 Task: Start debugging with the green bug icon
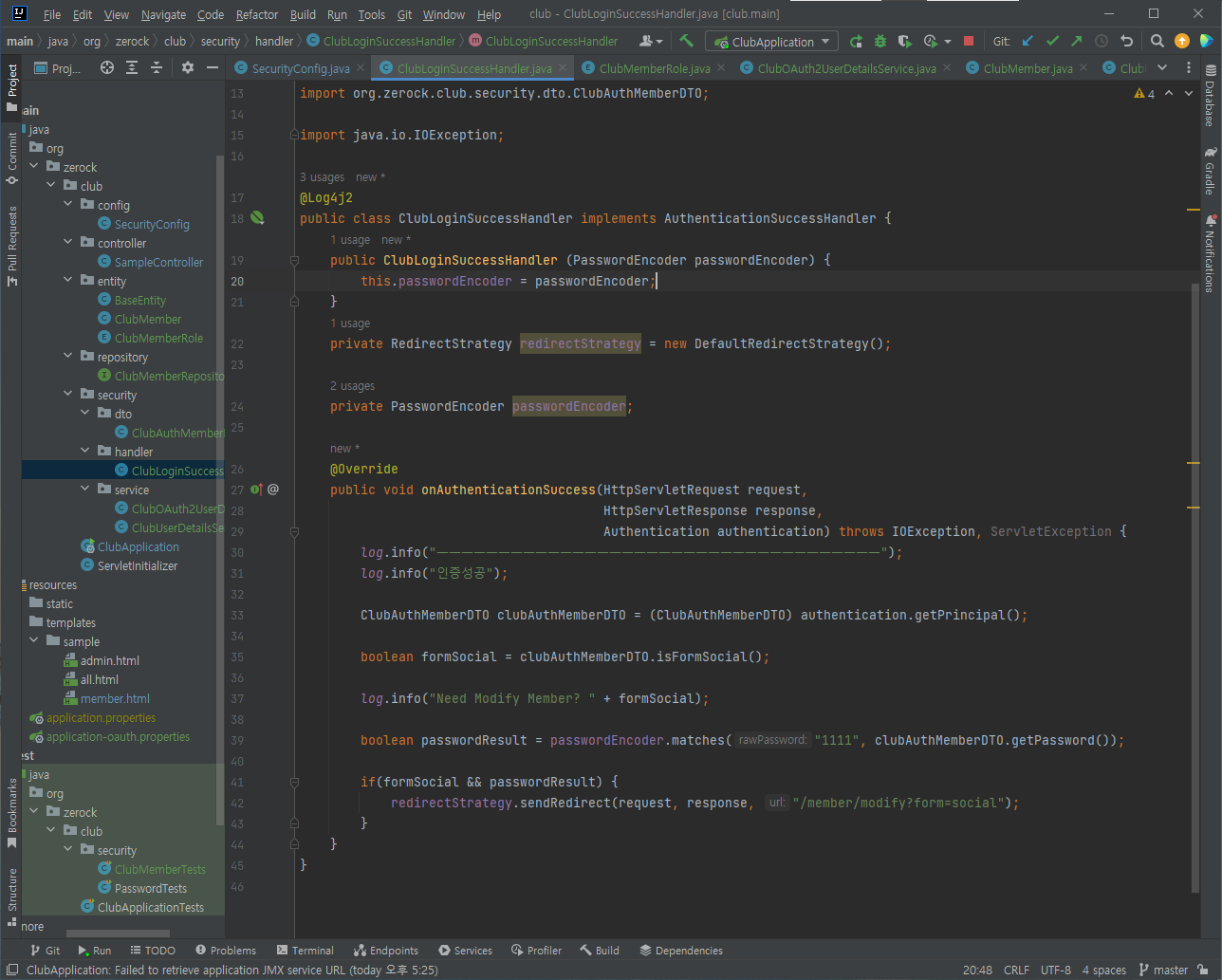pos(880,42)
